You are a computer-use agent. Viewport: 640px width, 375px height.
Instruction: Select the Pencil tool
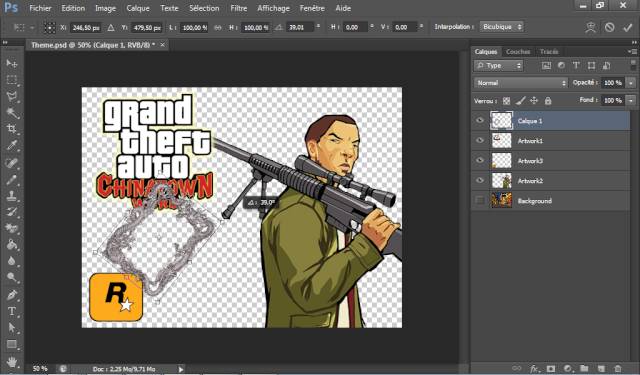(x=12, y=180)
